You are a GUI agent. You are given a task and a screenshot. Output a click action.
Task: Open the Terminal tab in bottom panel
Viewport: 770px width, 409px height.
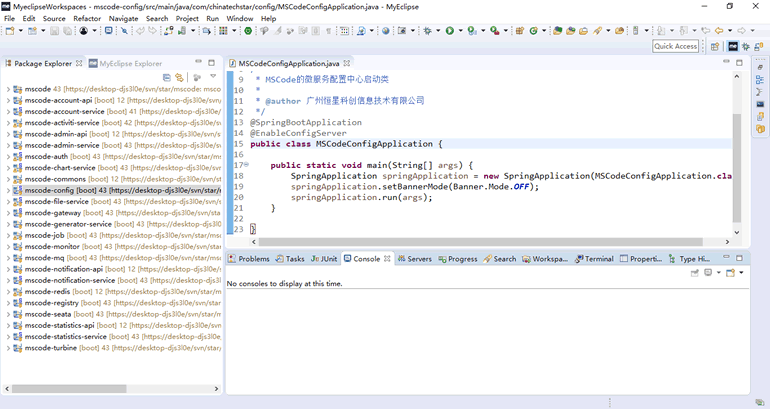(599, 259)
